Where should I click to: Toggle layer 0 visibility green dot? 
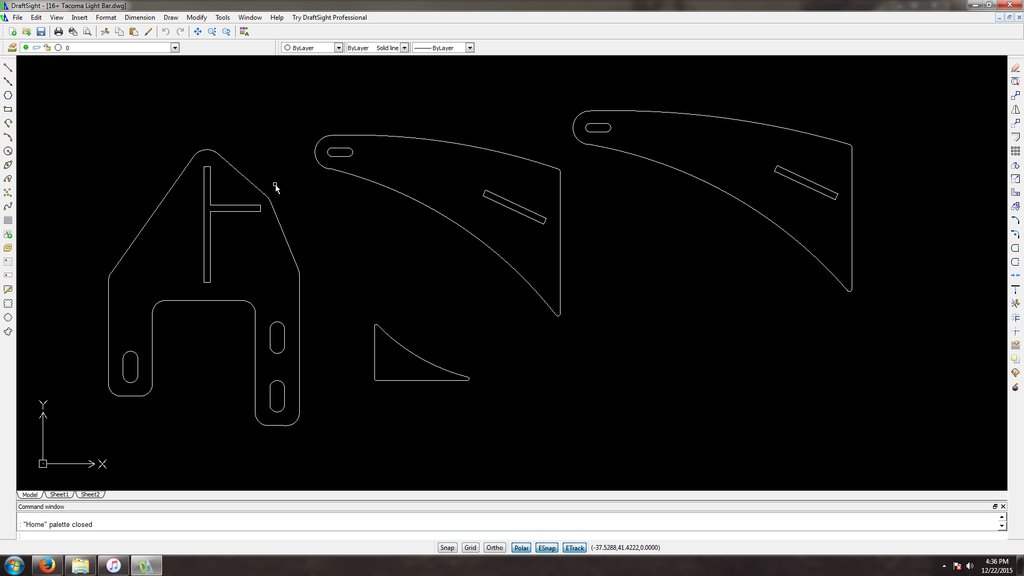pyautogui.click(x=25, y=48)
